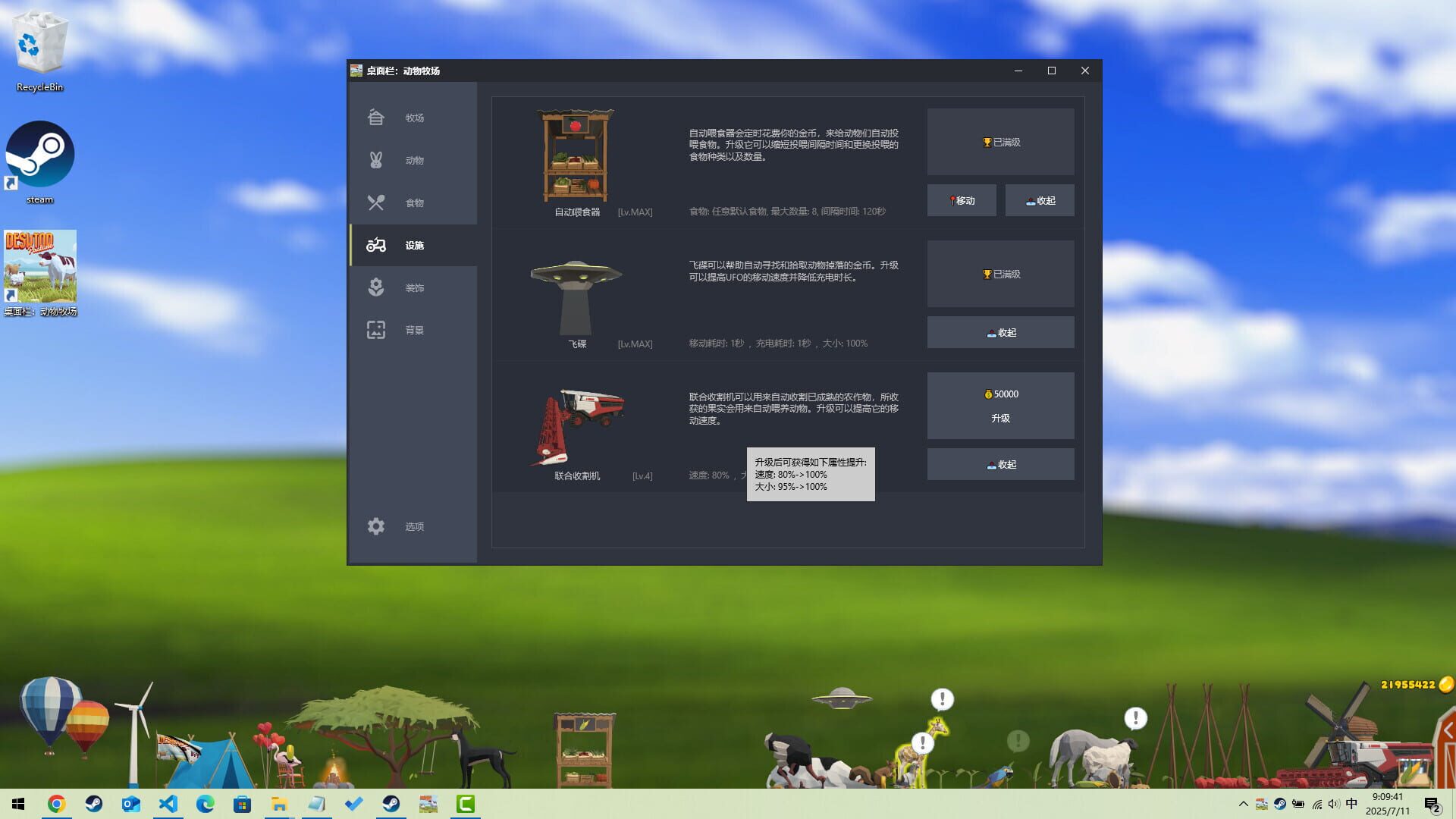Click 升级 to upgrade the combine harvester
The image size is (1456, 819).
[x=1000, y=406]
